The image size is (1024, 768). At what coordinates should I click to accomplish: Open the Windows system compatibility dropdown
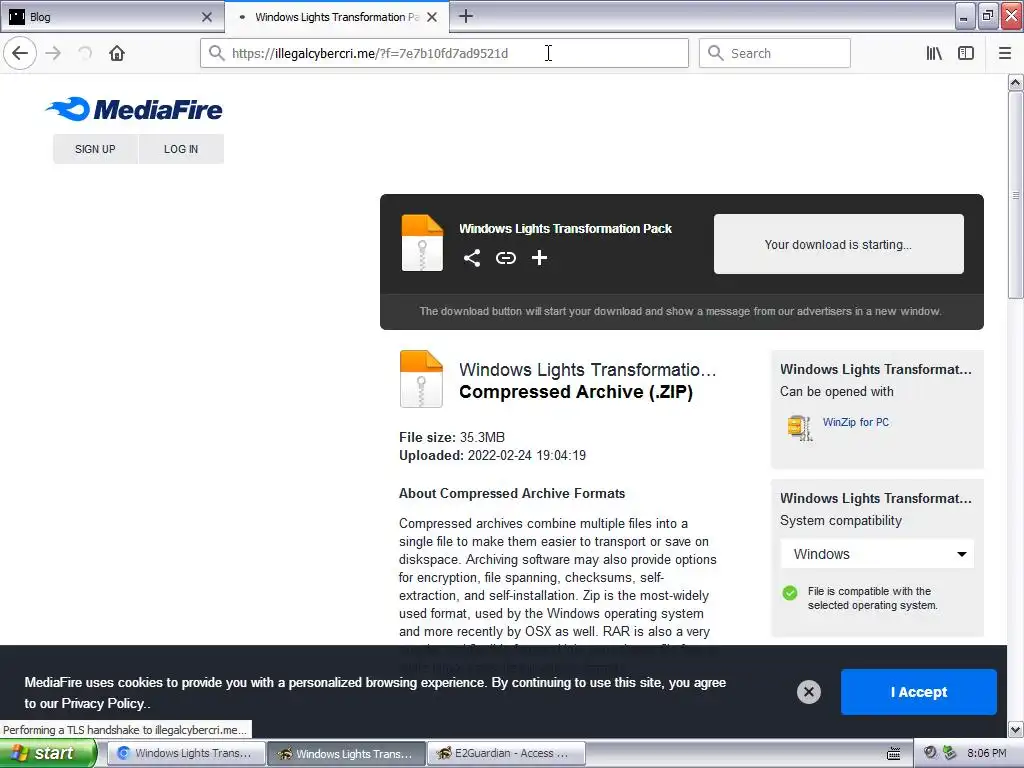pyautogui.click(x=877, y=554)
